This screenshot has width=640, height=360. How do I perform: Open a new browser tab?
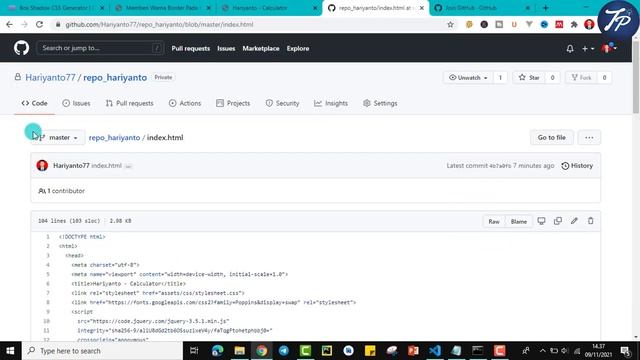click(x=546, y=8)
